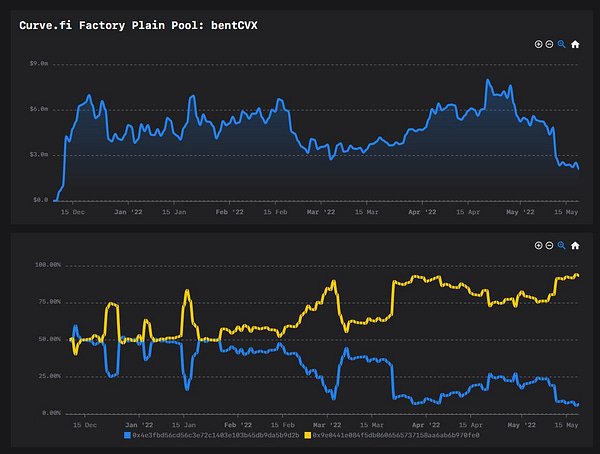Click the 15 May label on top chart
This screenshot has width=600, height=454.
pyautogui.click(x=566, y=212)
